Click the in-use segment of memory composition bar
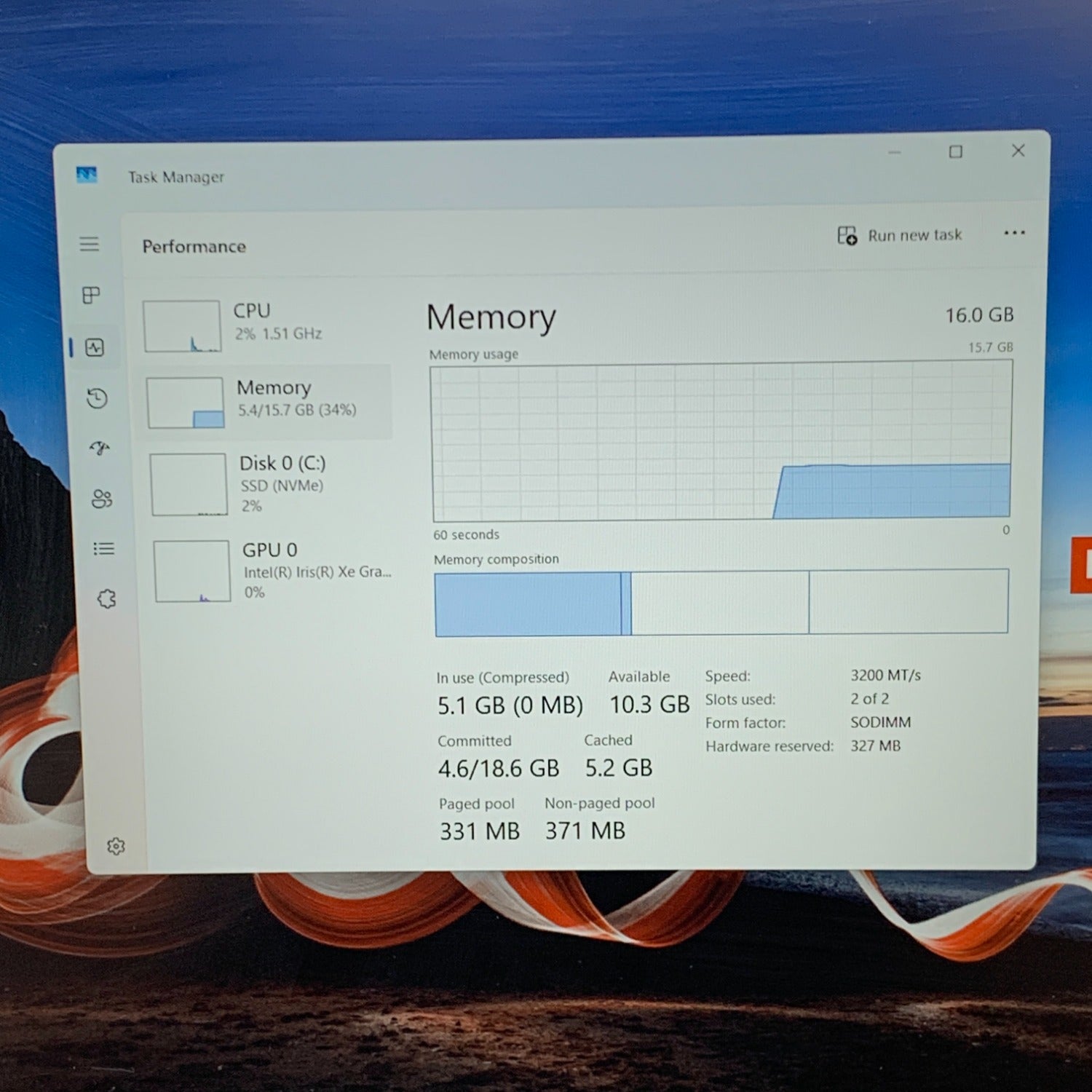 [528, 604]
